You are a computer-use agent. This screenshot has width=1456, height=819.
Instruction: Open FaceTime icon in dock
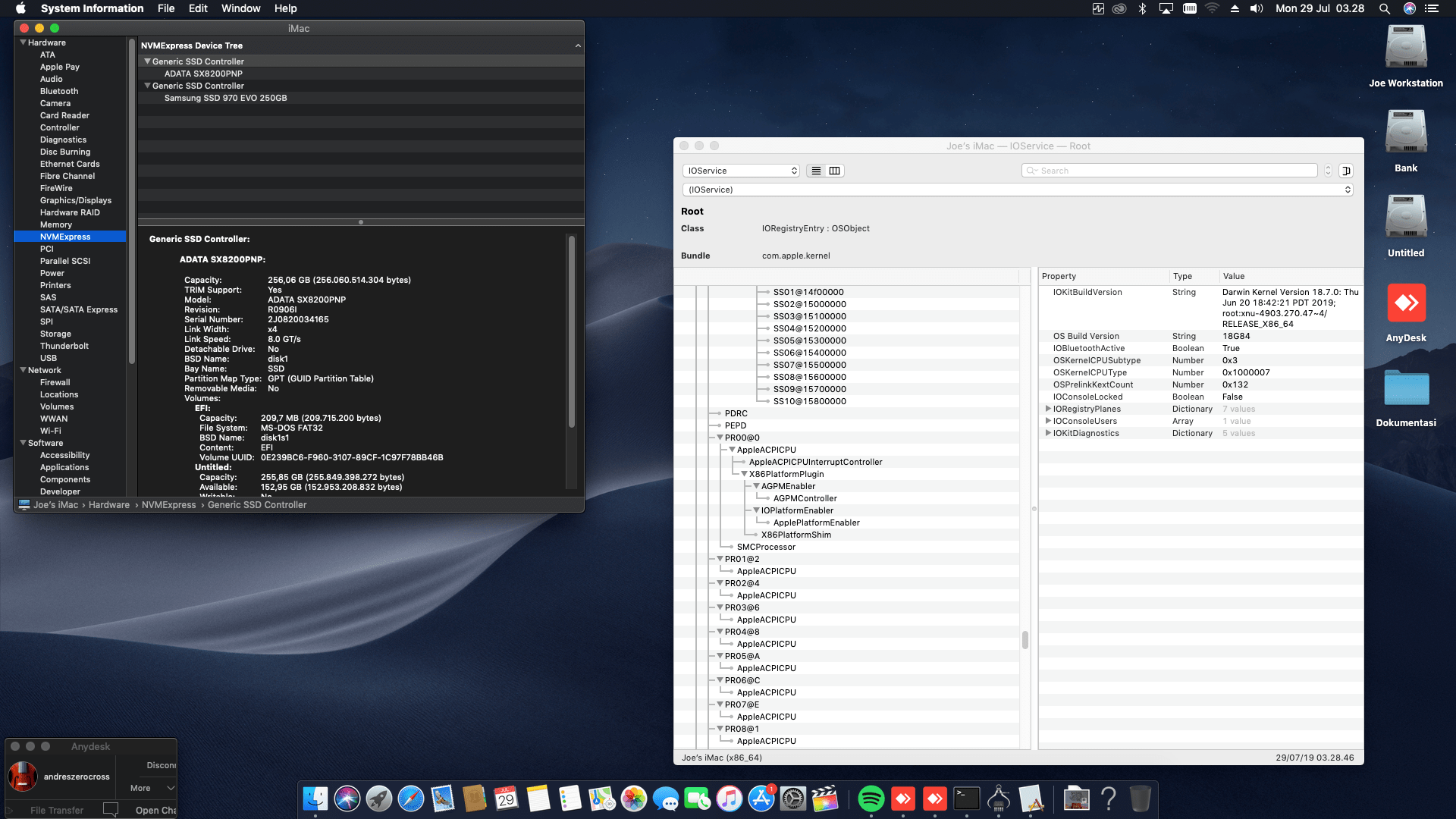(x=698, y=799)
